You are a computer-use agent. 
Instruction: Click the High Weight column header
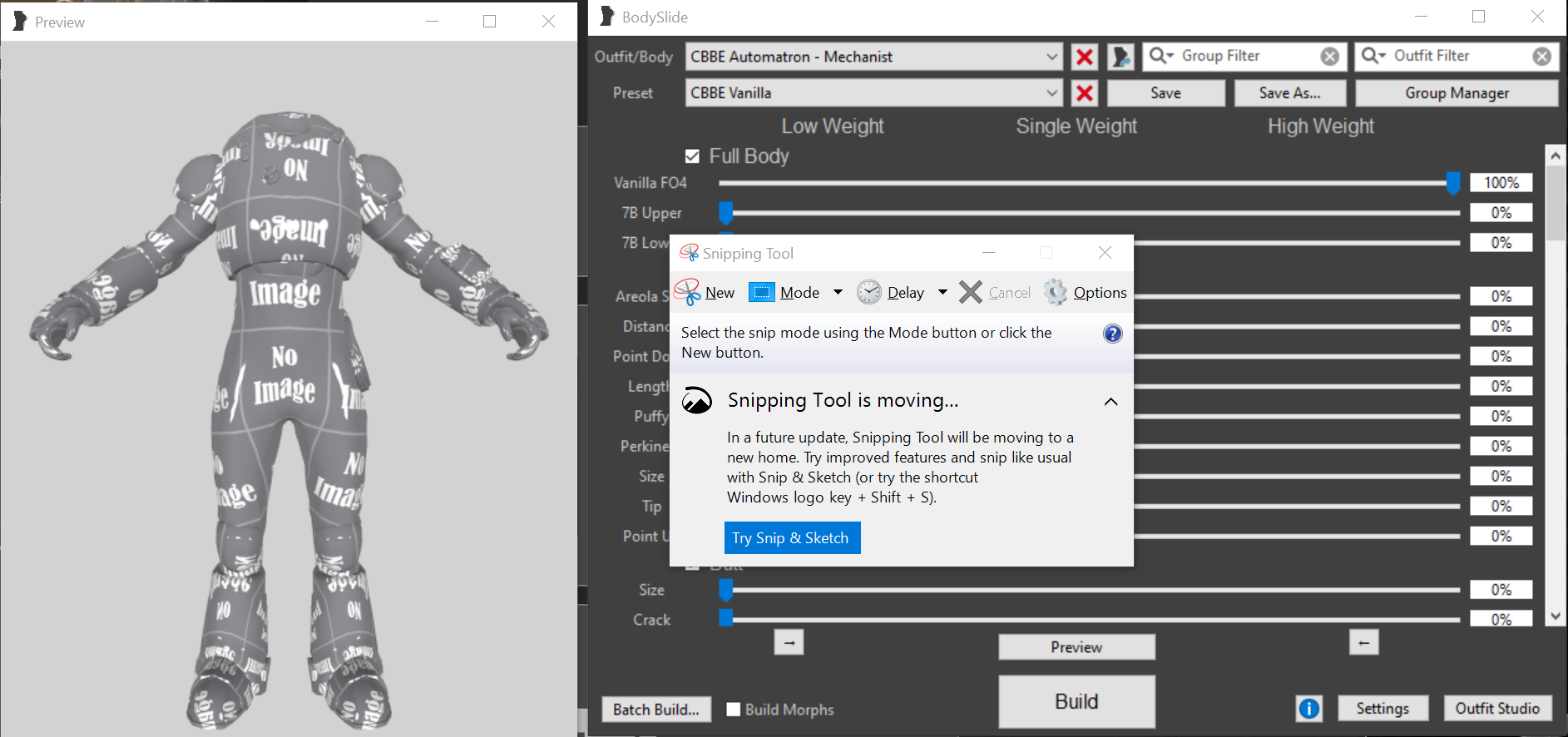pos(1320,126)
